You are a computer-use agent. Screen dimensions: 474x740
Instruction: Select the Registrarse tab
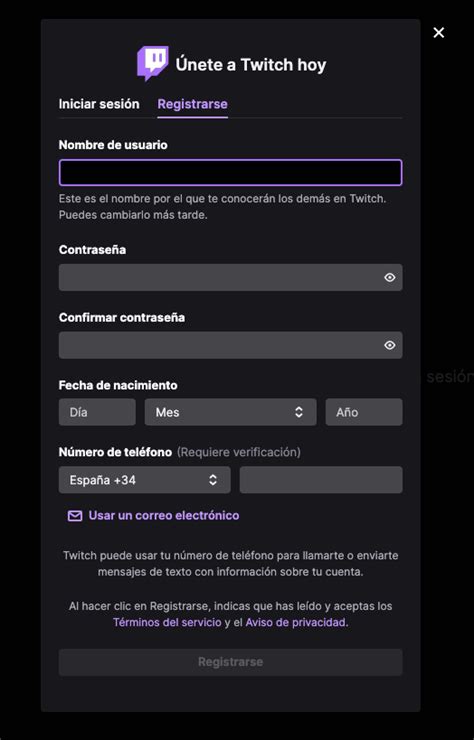click(x=193, y=104)
